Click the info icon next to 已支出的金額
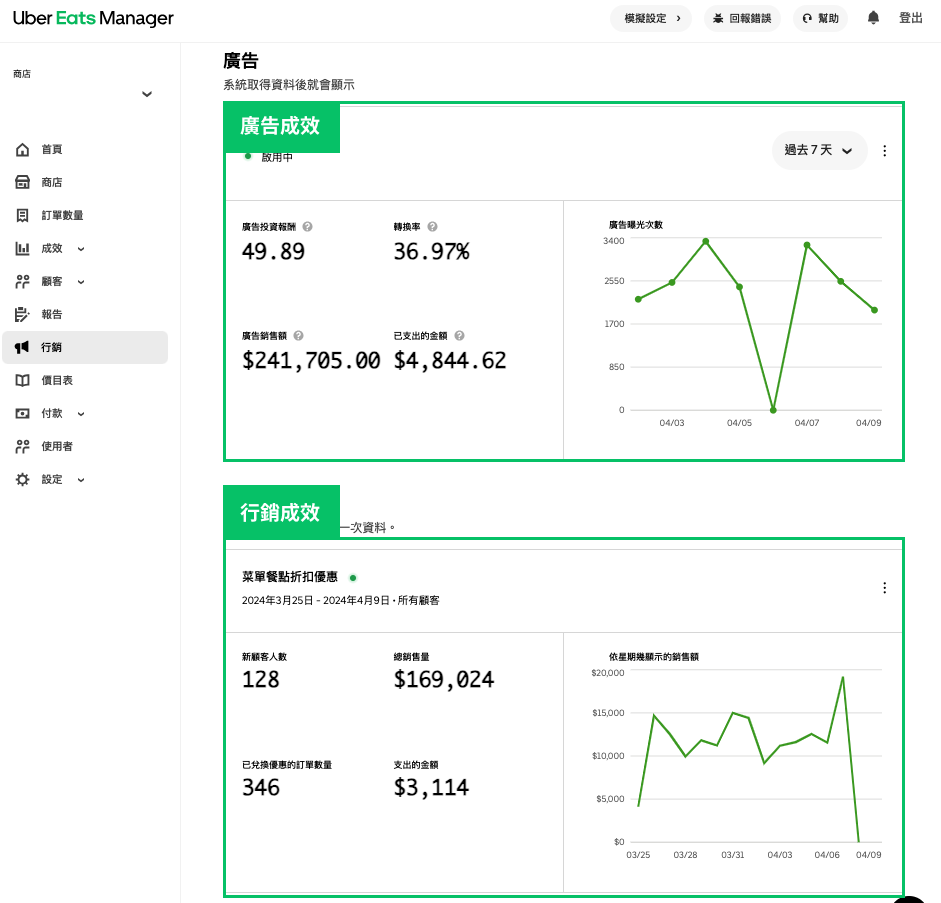The height and width of the screenshot is (903, 941). click(459, 336)
